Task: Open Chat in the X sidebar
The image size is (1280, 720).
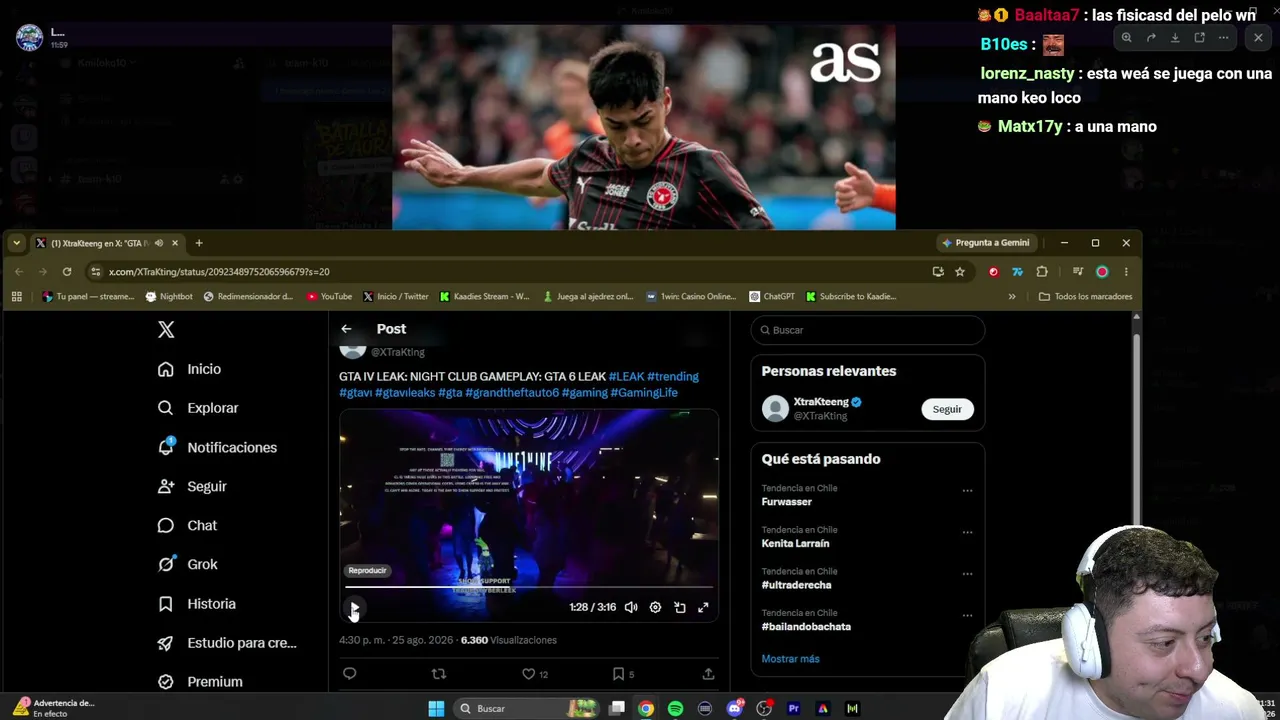Action: [187, 525]
